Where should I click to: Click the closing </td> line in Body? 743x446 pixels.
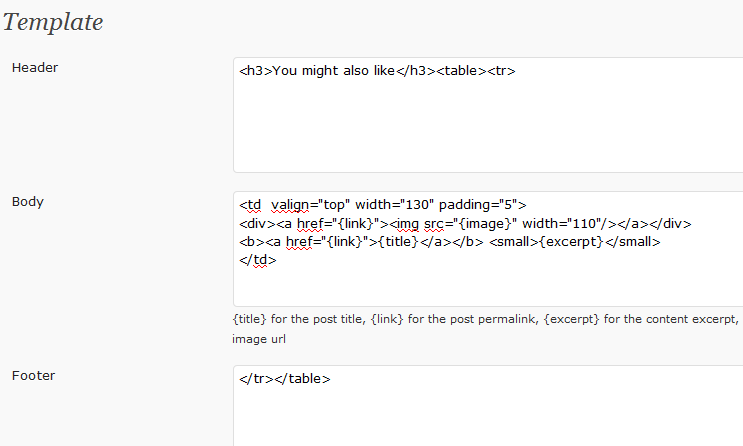click(258, 260)
